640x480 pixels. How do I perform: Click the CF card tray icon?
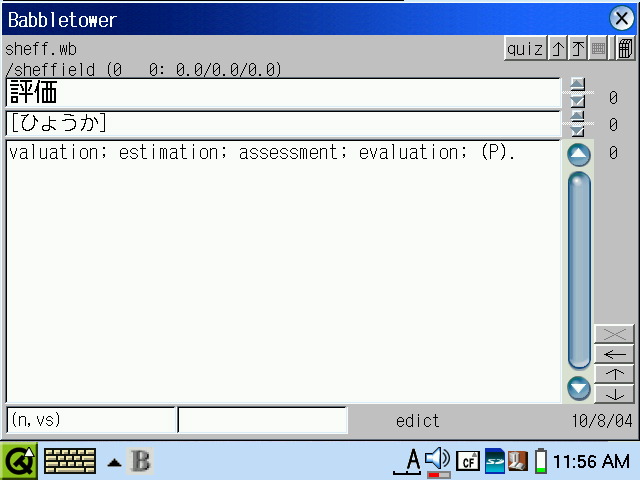[468, 462]
